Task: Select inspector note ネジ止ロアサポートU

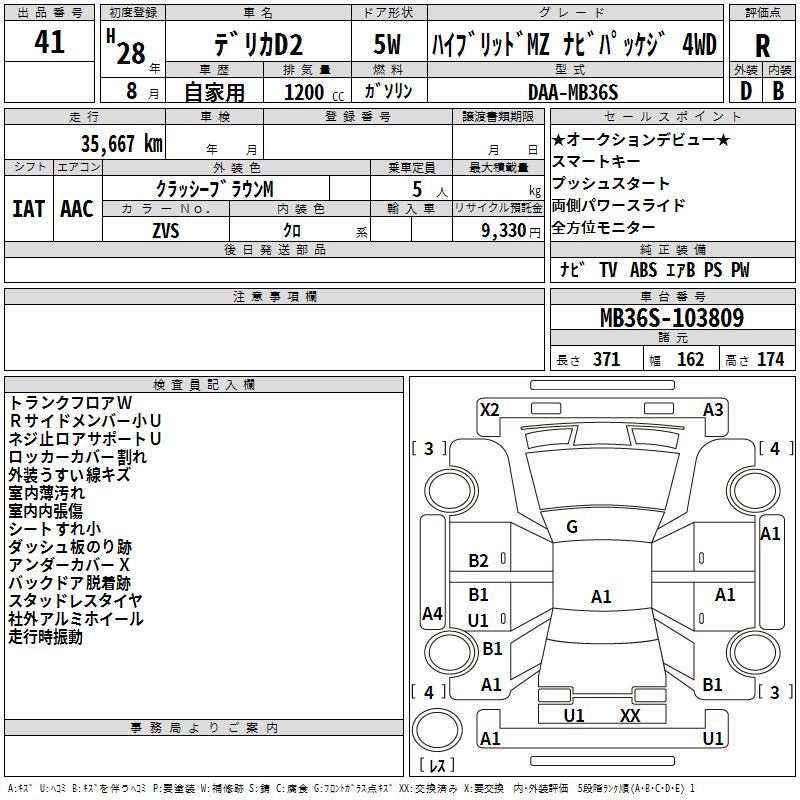Action: coord(85,439)
